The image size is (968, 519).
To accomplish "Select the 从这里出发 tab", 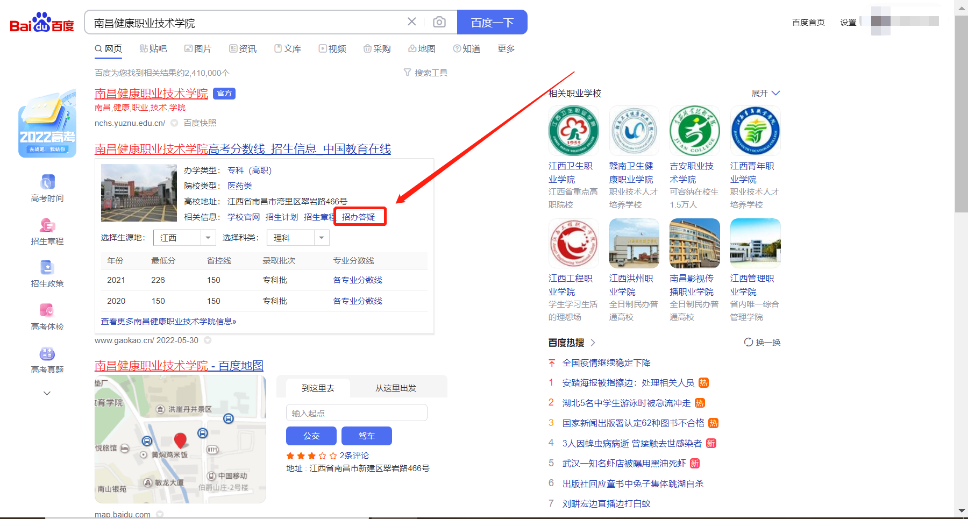I will (396, 388).
